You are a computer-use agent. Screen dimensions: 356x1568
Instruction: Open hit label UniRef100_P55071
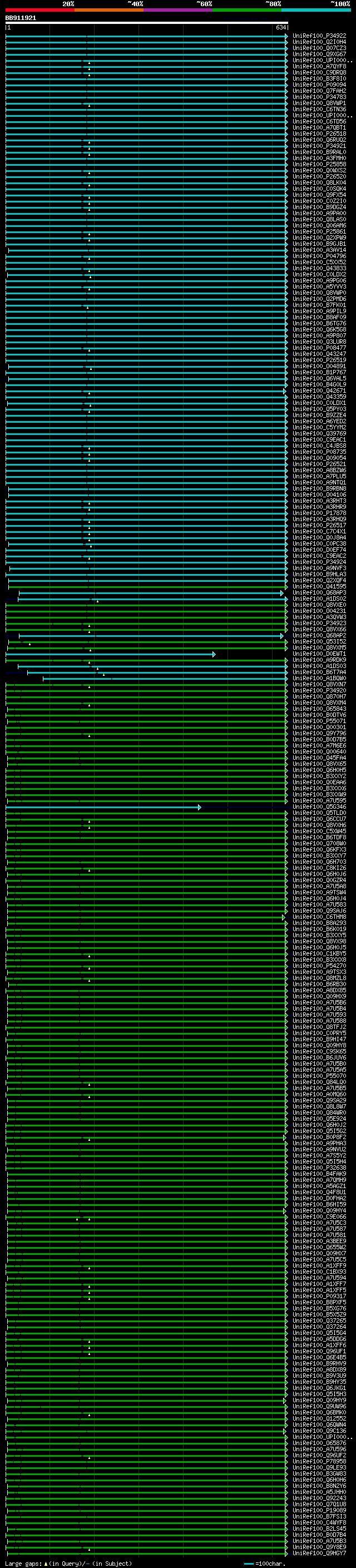[319, 721]
